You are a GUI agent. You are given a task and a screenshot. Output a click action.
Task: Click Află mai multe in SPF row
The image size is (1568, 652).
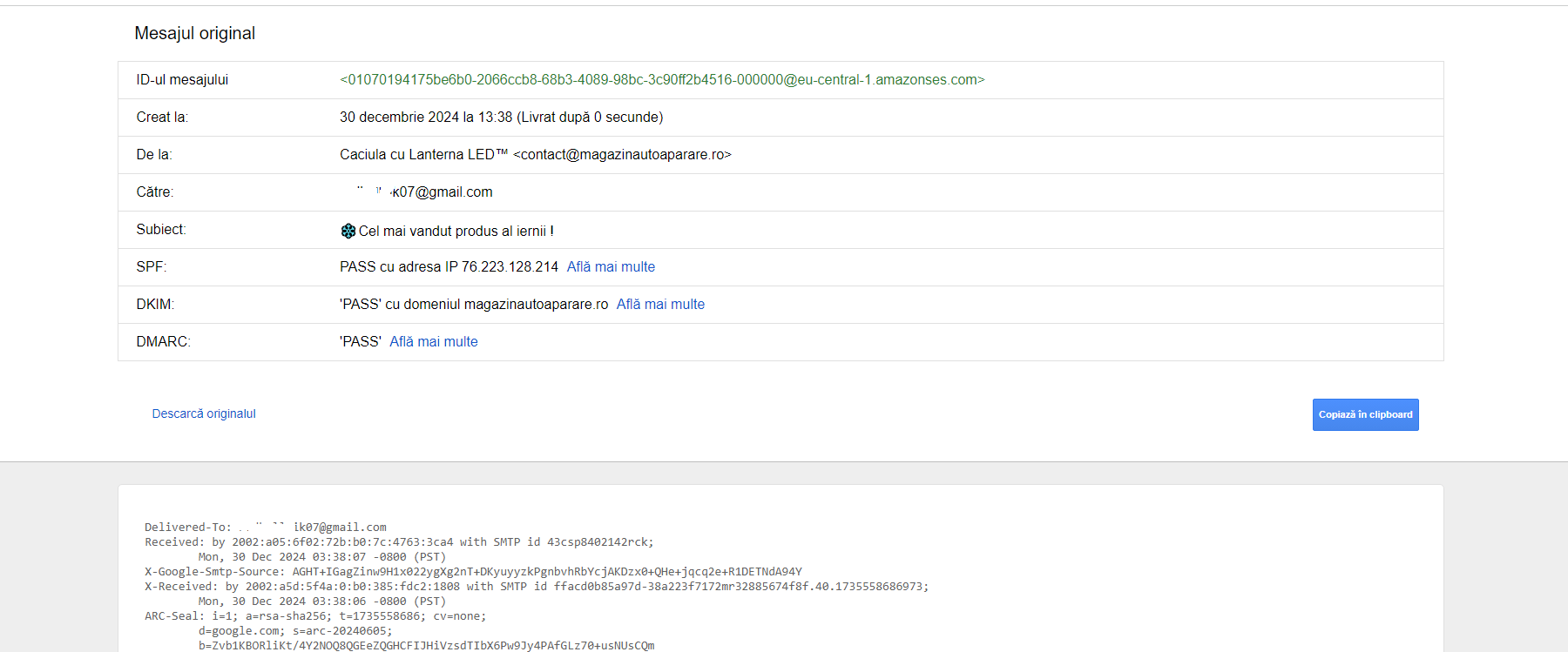tap(611, 267)
